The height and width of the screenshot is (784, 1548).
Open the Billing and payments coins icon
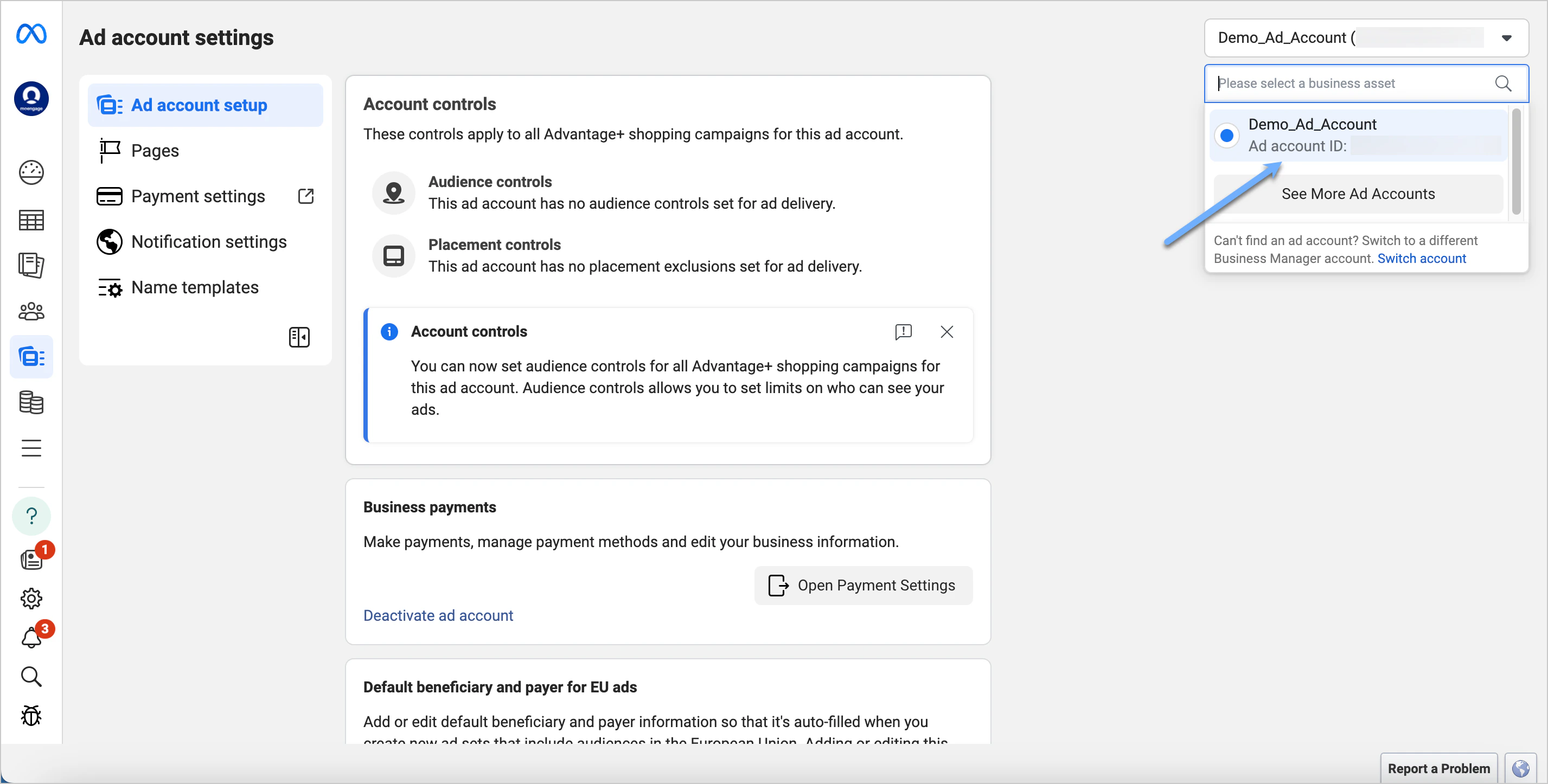coord(31,403)
